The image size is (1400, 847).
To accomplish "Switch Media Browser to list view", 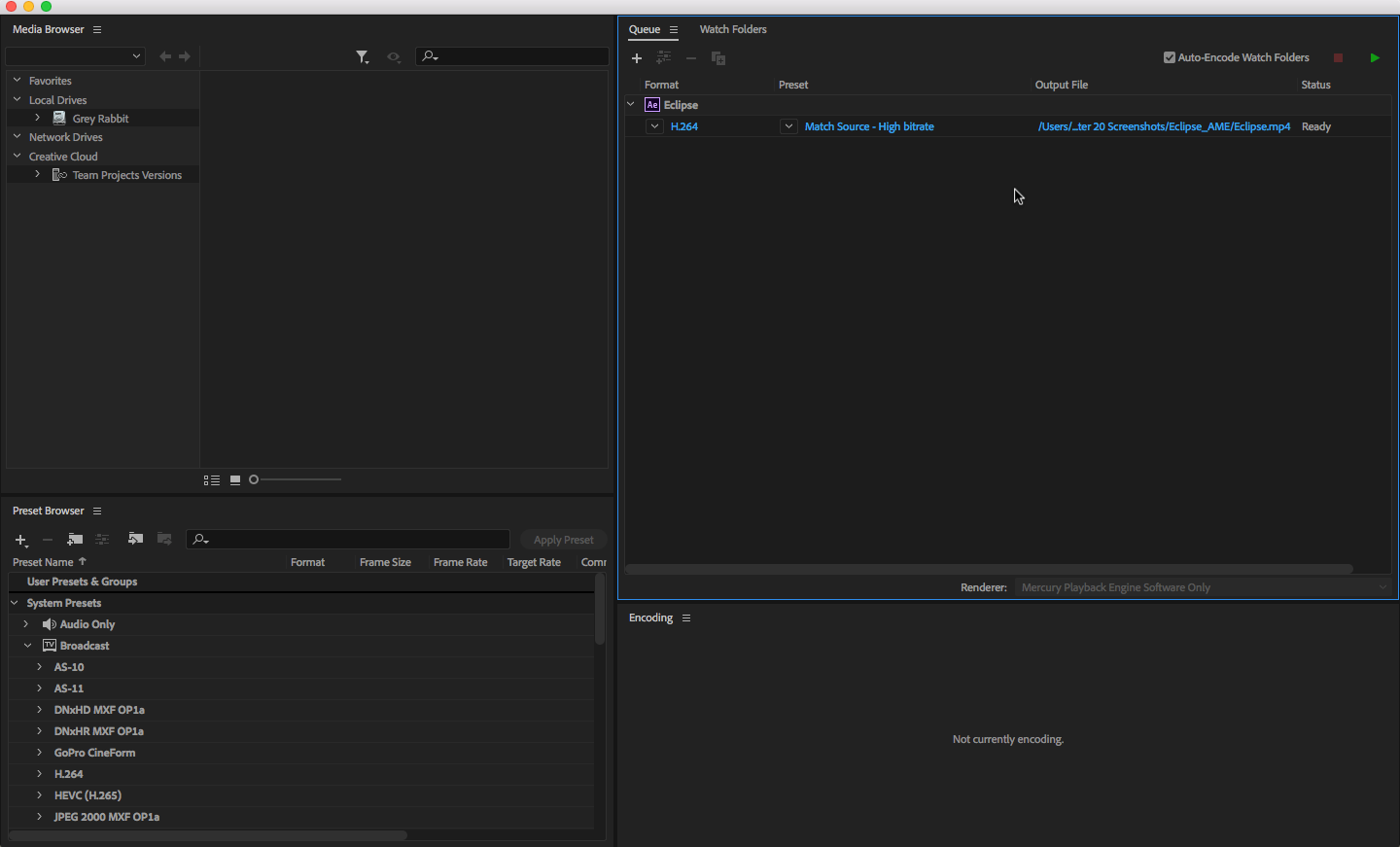I will pyautogui.click(x=211, y=480).
